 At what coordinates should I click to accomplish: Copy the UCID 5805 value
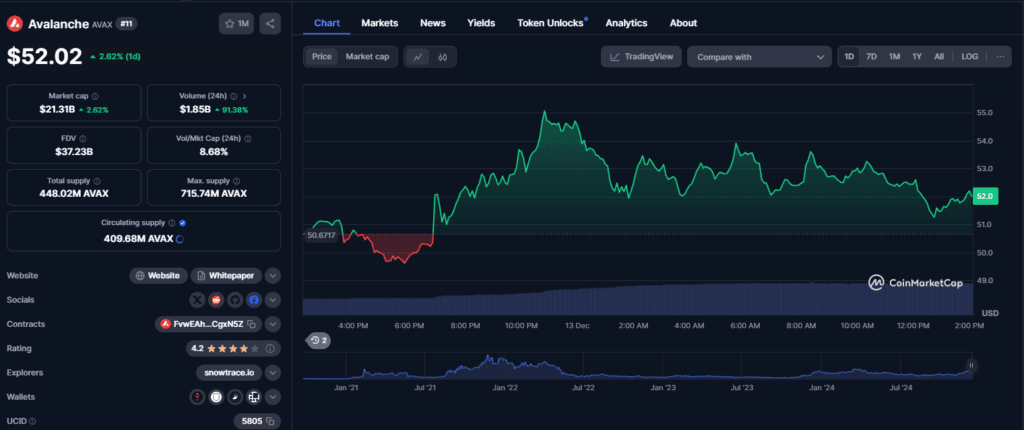(x=270, y=422)
